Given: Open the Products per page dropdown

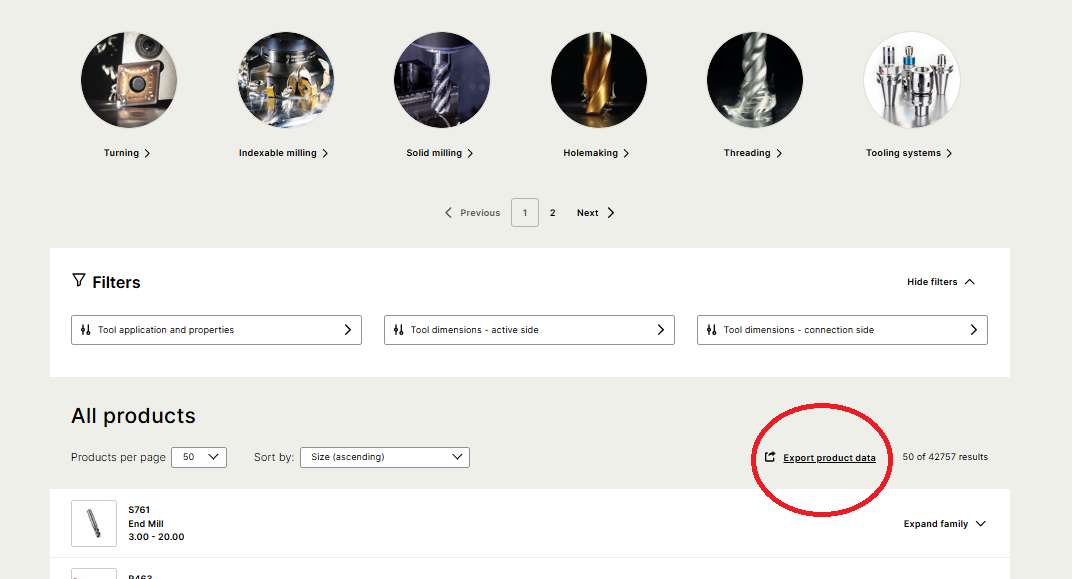Looking at the screenshot, I should point(199,457).
